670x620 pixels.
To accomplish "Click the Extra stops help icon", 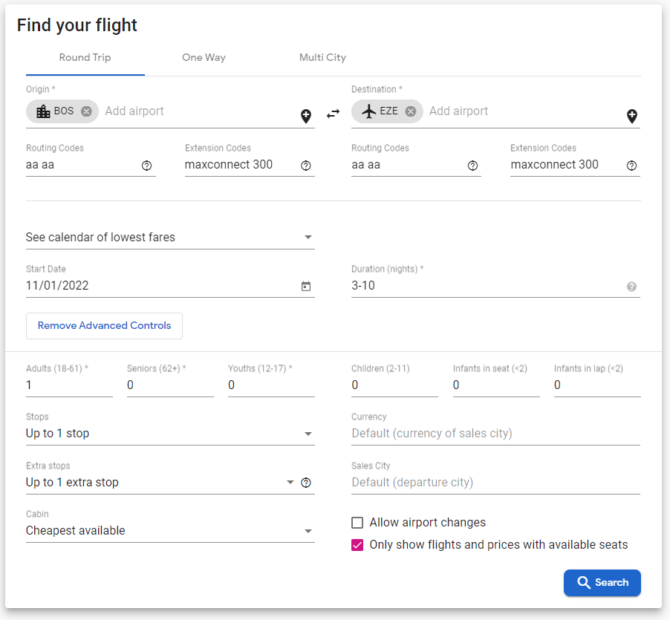I will point(307,483).
